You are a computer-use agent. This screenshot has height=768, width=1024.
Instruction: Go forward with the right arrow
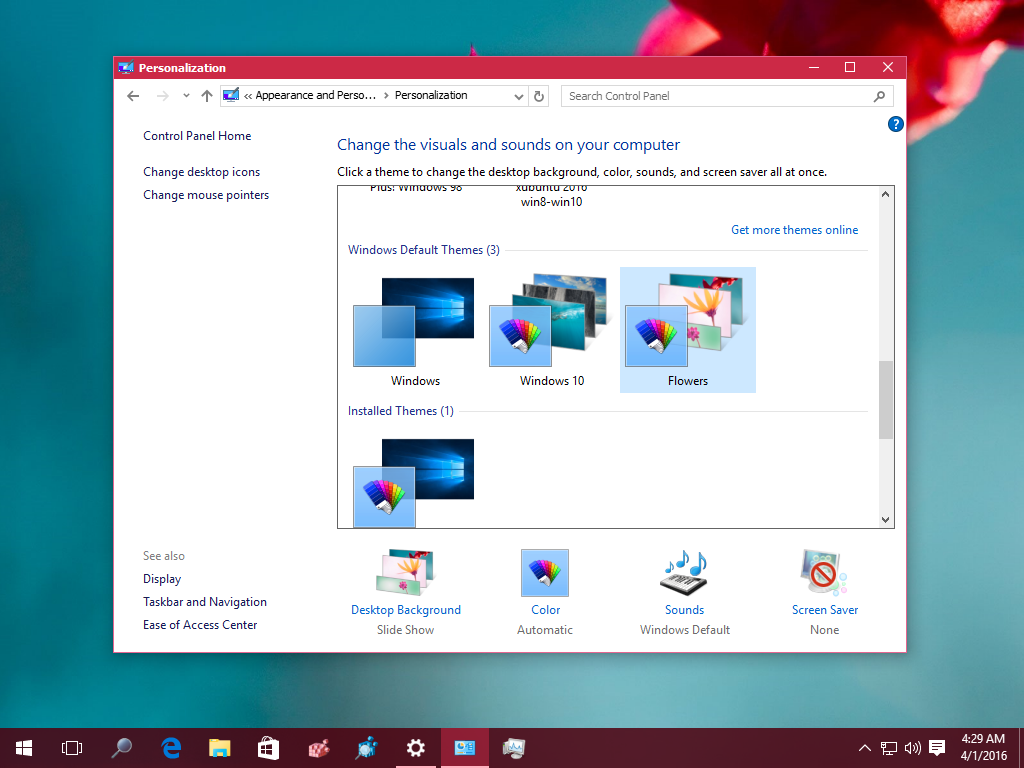[x=163, y=96]
